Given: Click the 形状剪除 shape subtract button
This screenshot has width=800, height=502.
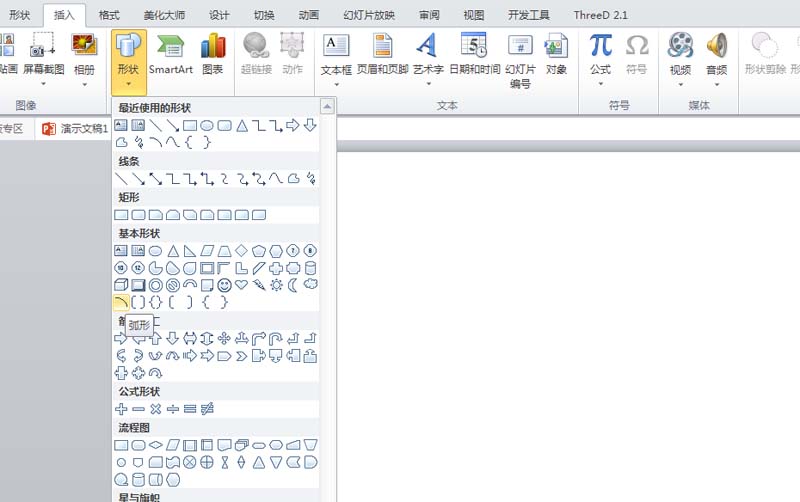Looking at the screenshot, I should click(x=765, y=55).
